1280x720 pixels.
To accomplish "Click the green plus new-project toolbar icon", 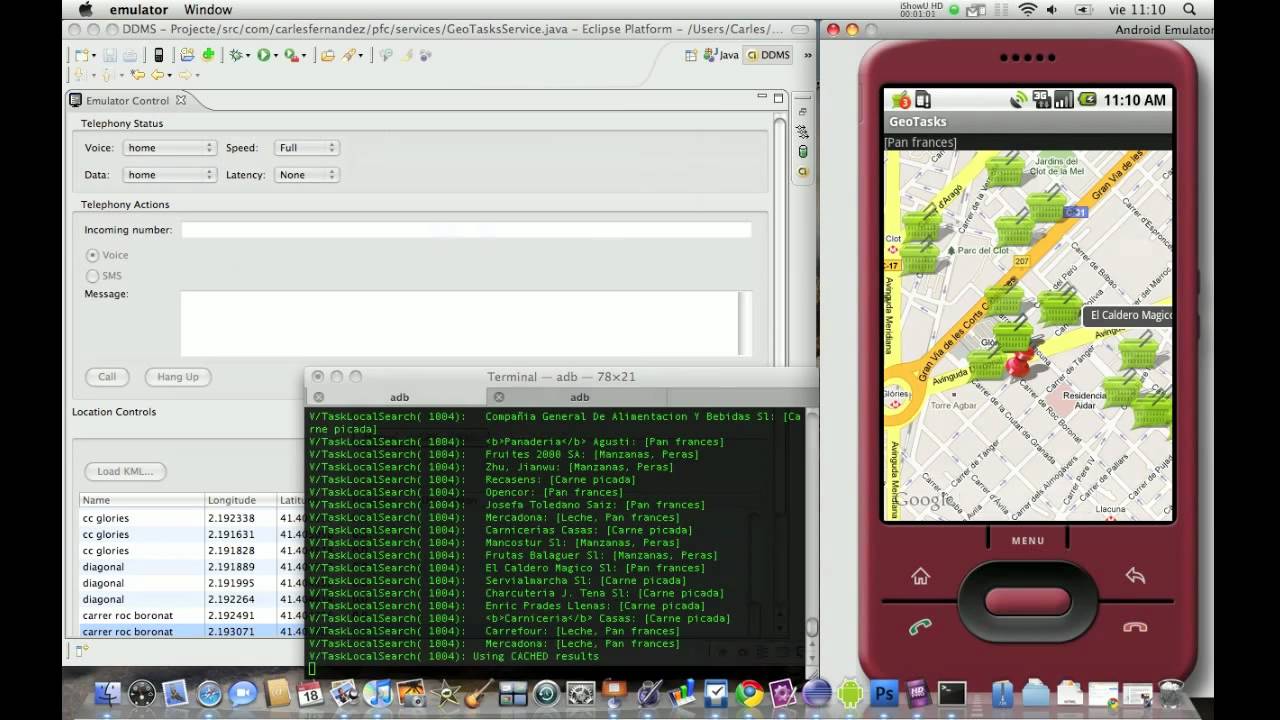I will pos(208,55).
